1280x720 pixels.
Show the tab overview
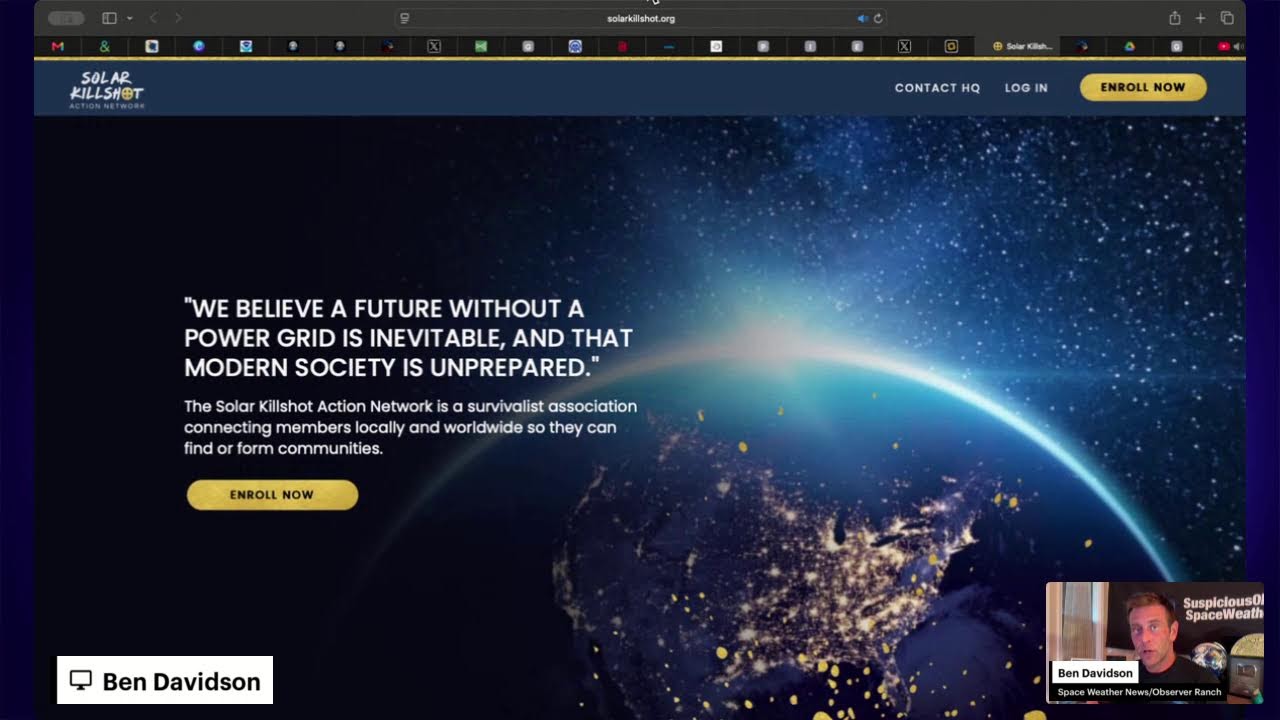pos(1227,18)
